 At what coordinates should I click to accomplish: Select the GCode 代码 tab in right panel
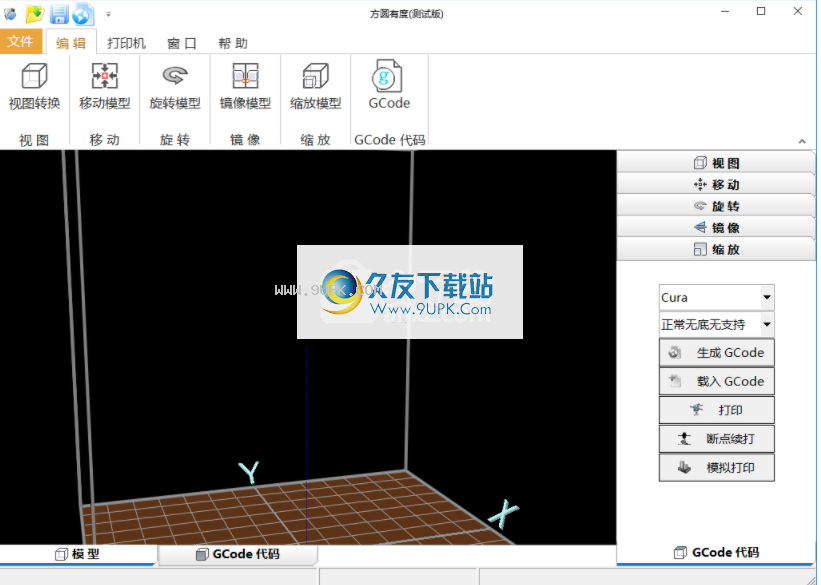716,553
